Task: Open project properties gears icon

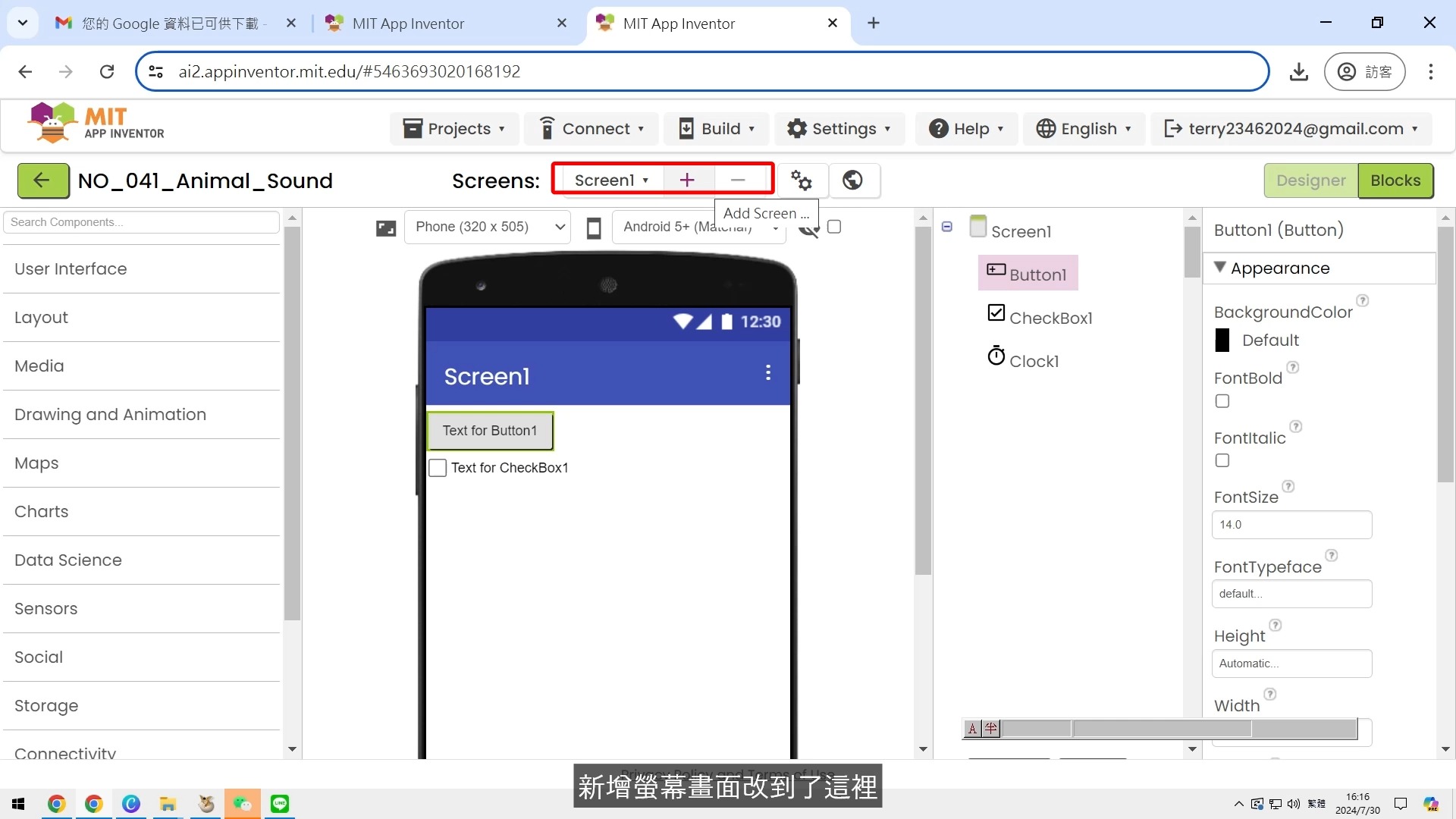Action: [802, 180]
